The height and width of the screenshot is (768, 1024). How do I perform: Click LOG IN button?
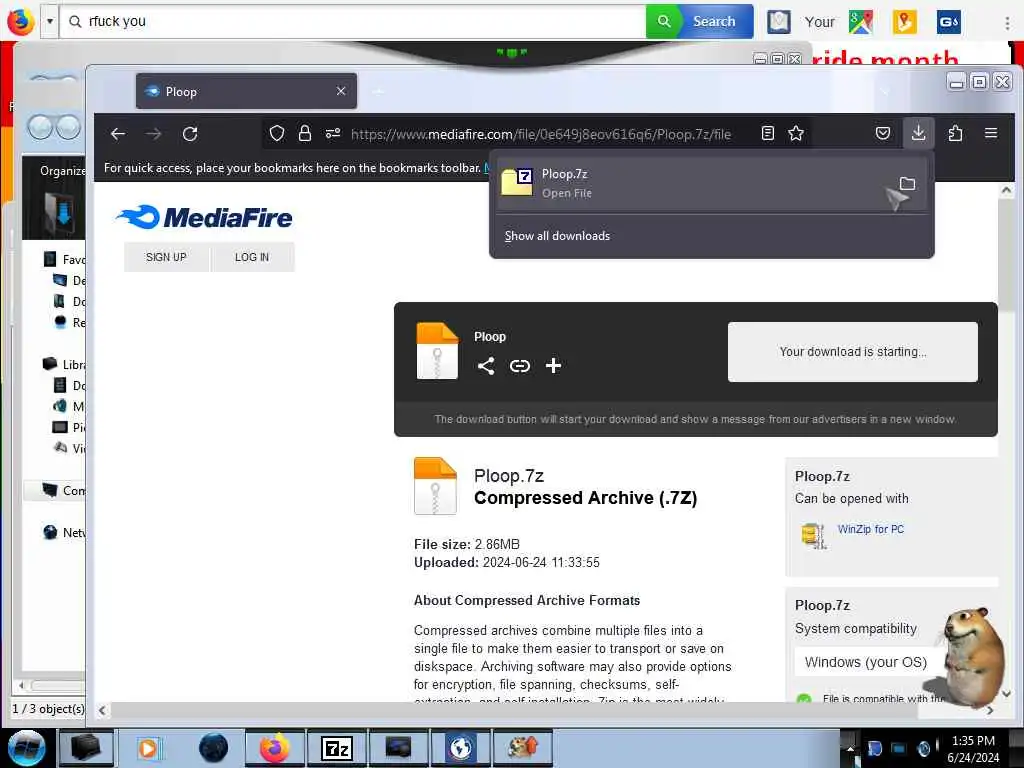tap(252, 257)
